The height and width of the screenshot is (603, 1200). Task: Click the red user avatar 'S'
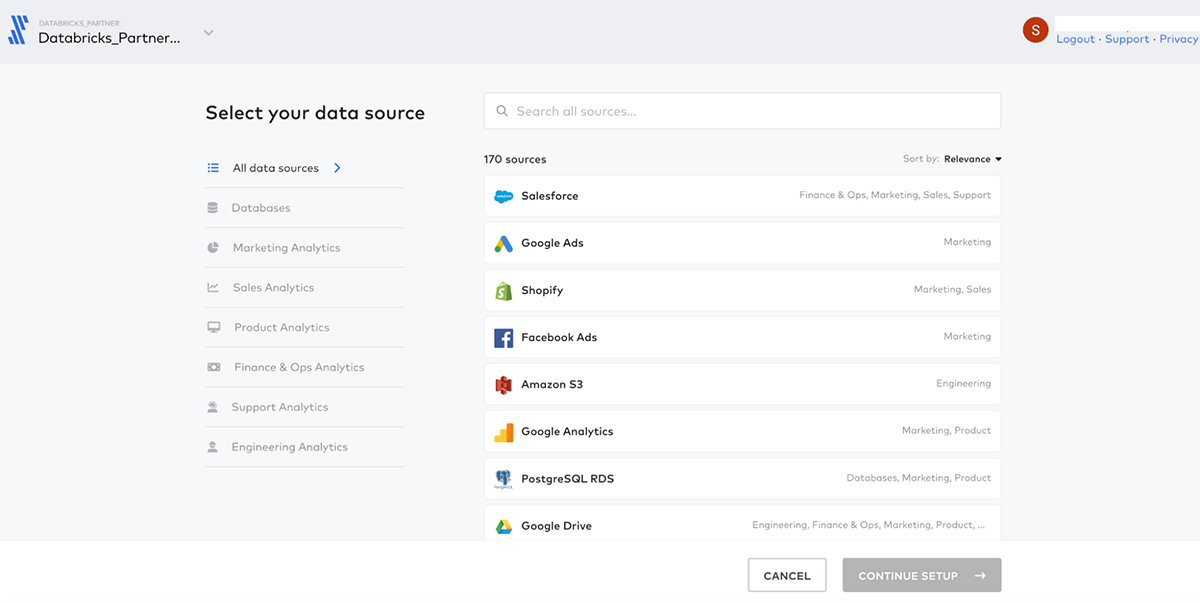1035,30
